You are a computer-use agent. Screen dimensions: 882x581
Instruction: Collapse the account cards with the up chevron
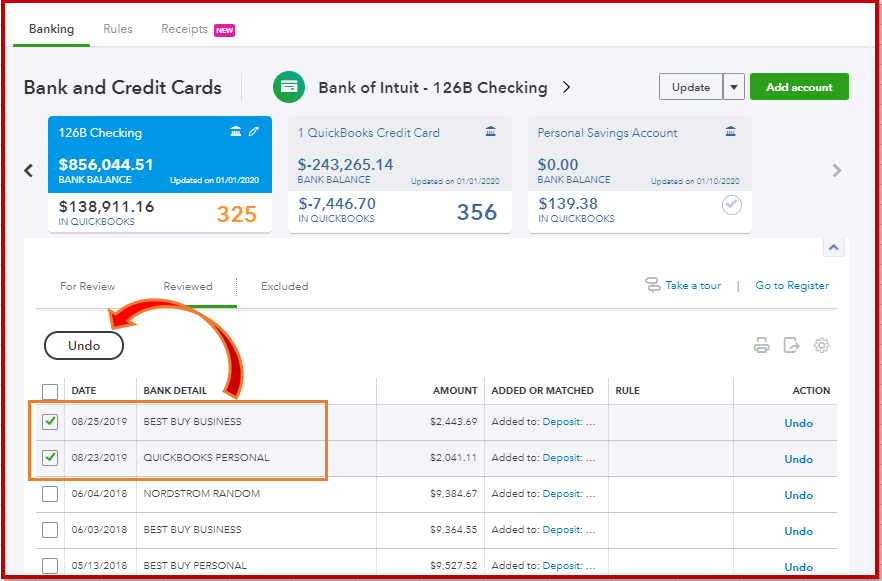[x=834, y=247]
